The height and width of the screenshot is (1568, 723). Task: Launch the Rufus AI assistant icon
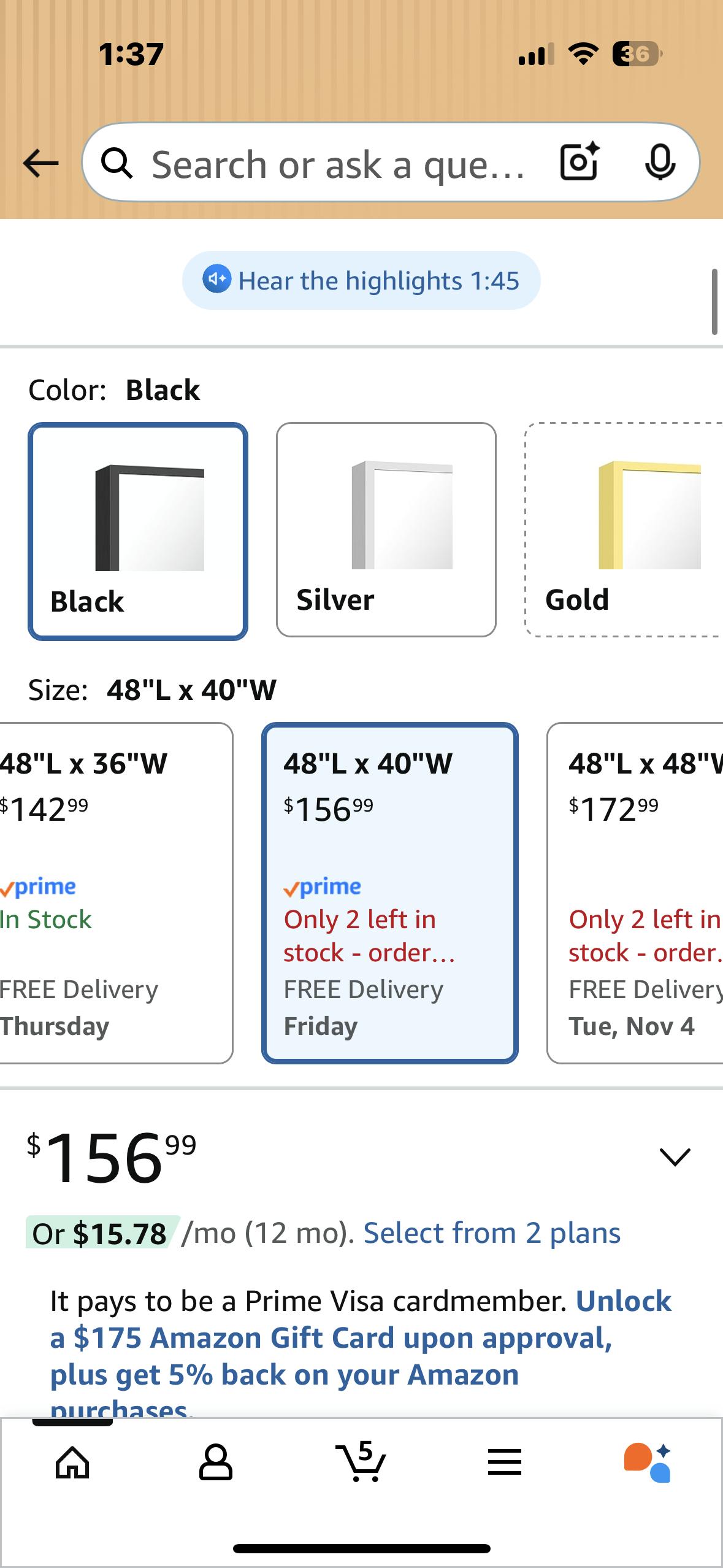click(x=648, y=1462)
